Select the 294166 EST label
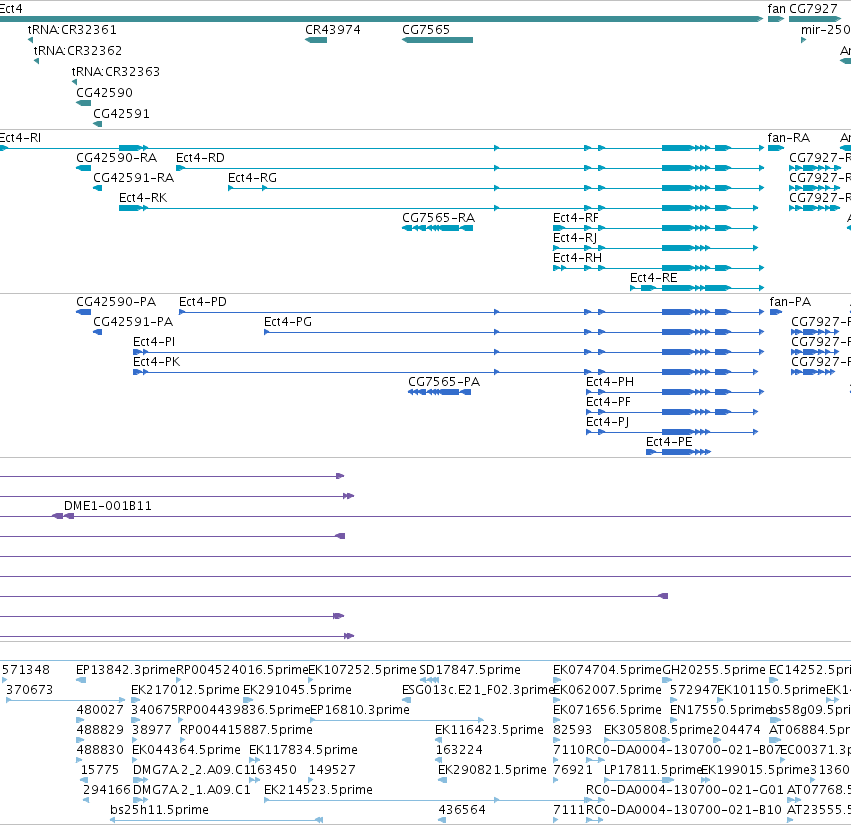This screenshot has height=825, width=851. (107, 790)
